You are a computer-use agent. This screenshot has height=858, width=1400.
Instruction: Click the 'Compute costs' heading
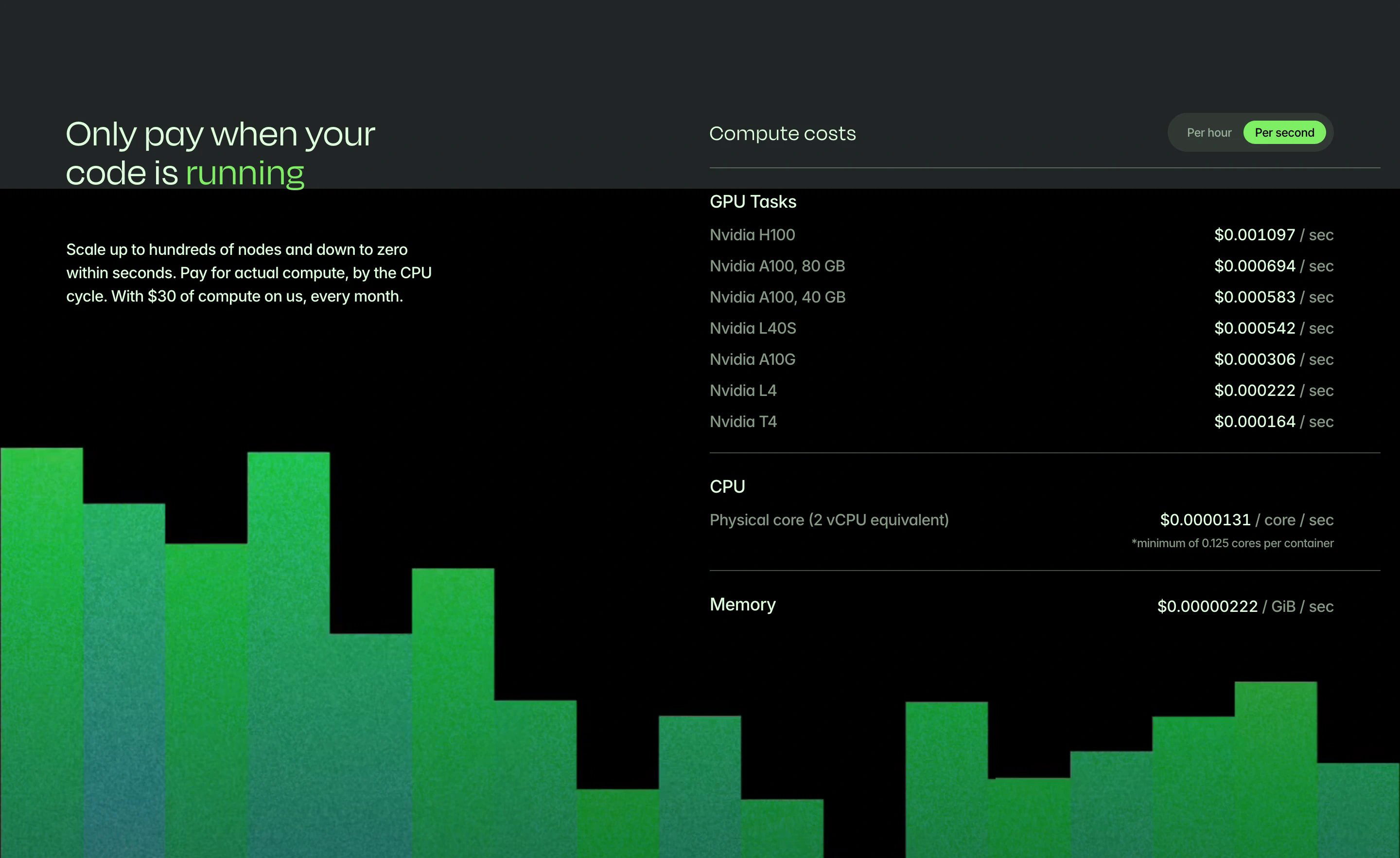click(x=782, y=133)
